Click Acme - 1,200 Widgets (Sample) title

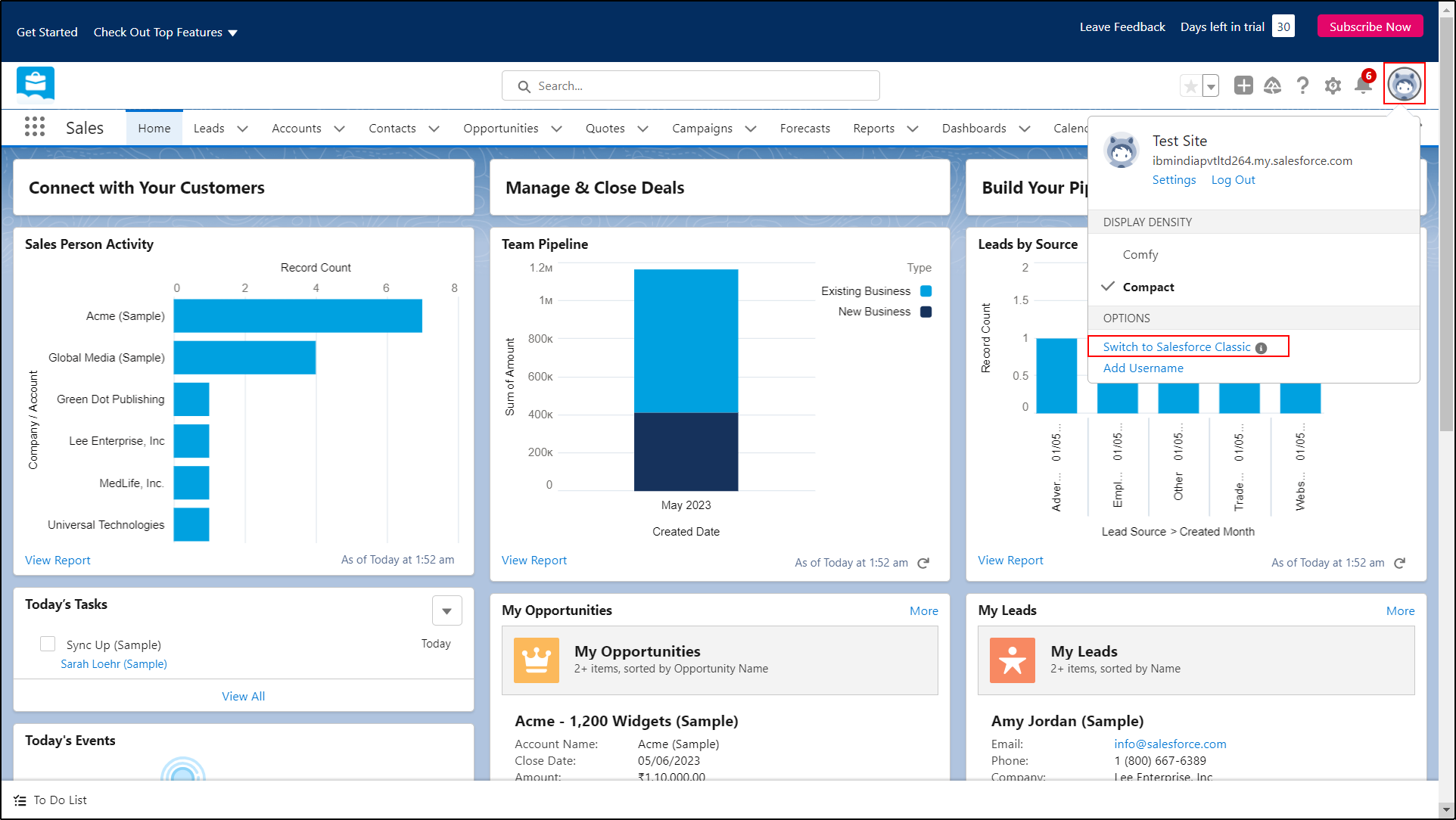click(627, 722)
